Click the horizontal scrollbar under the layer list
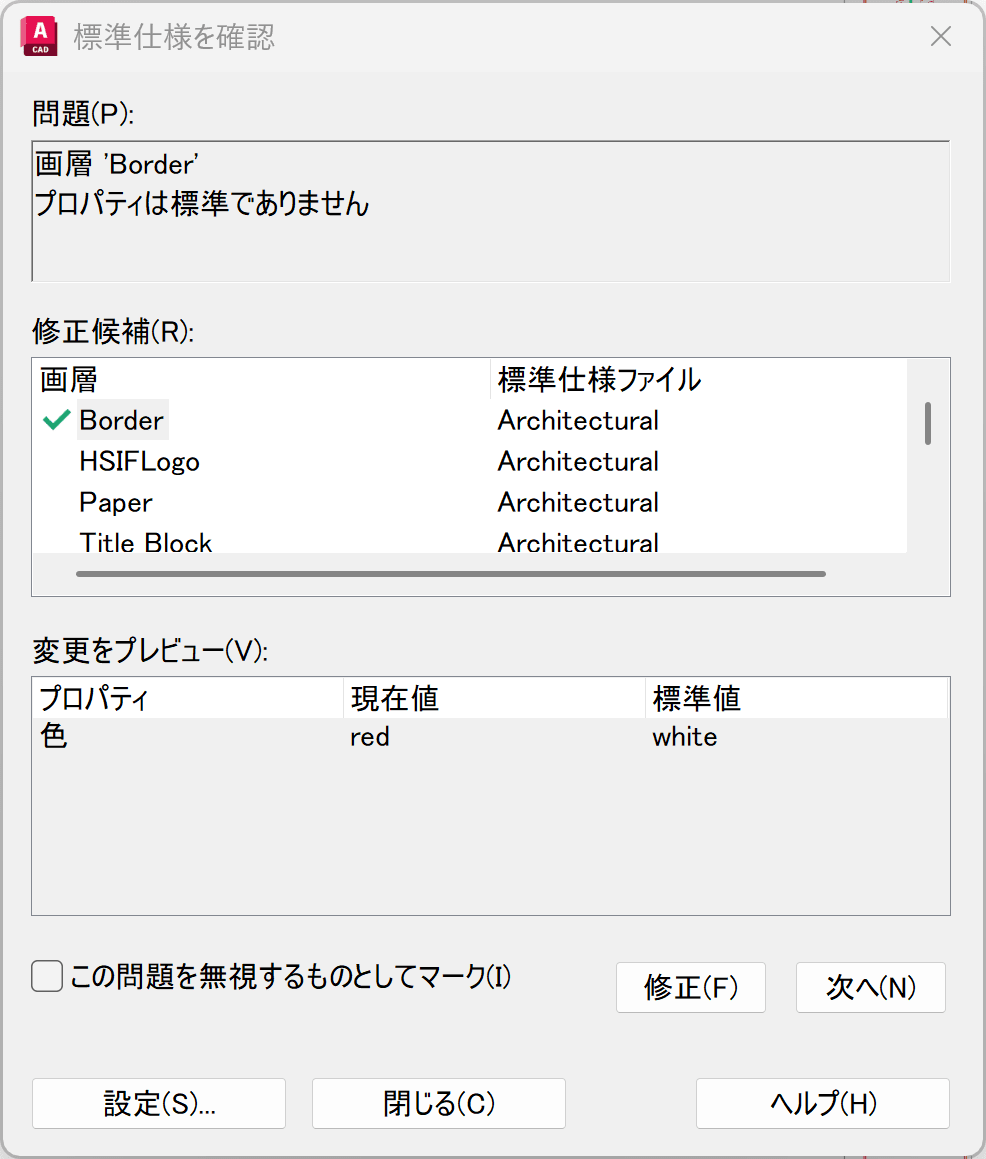 [x=450, y=574]
